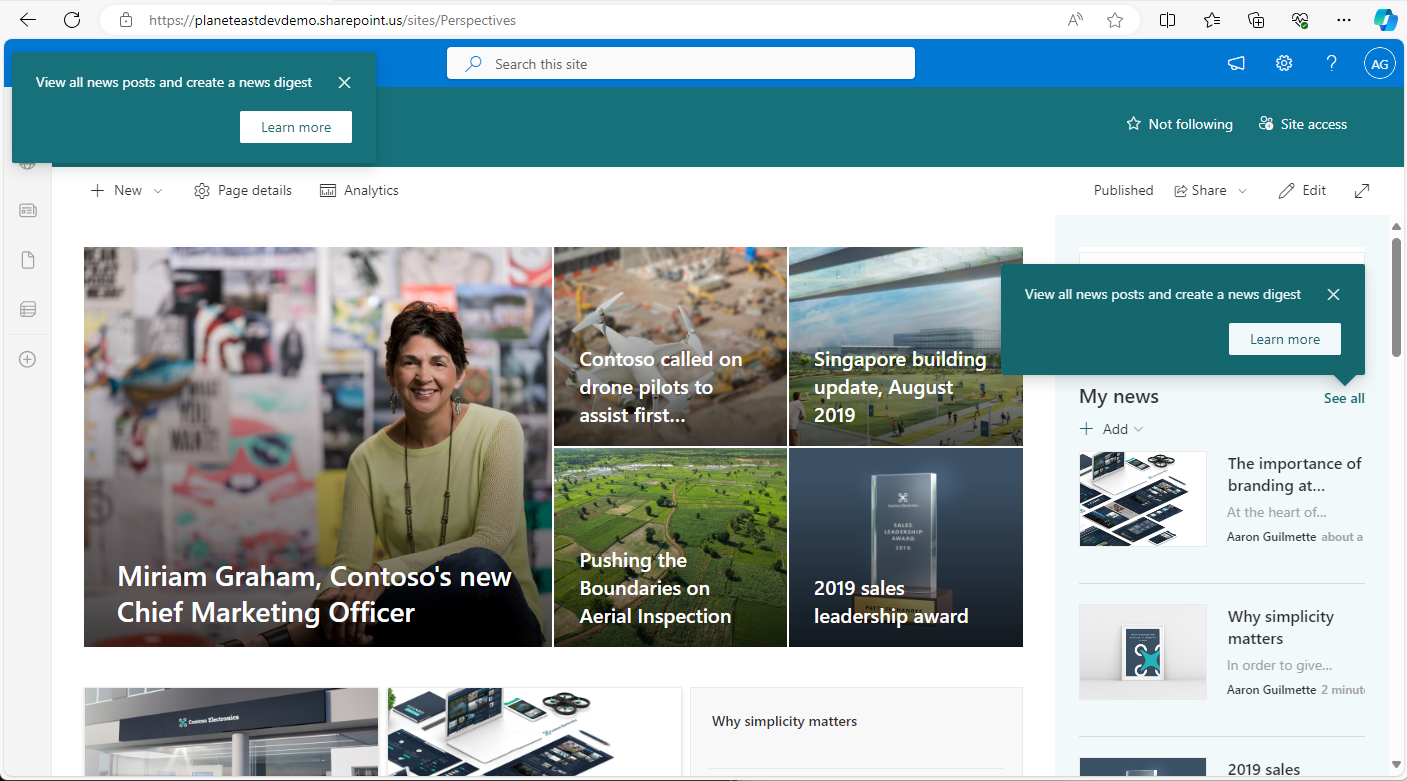1407x781 pixels.
Task: Open Copilot in the Edge toolbar
Action: pos(1385,20)
